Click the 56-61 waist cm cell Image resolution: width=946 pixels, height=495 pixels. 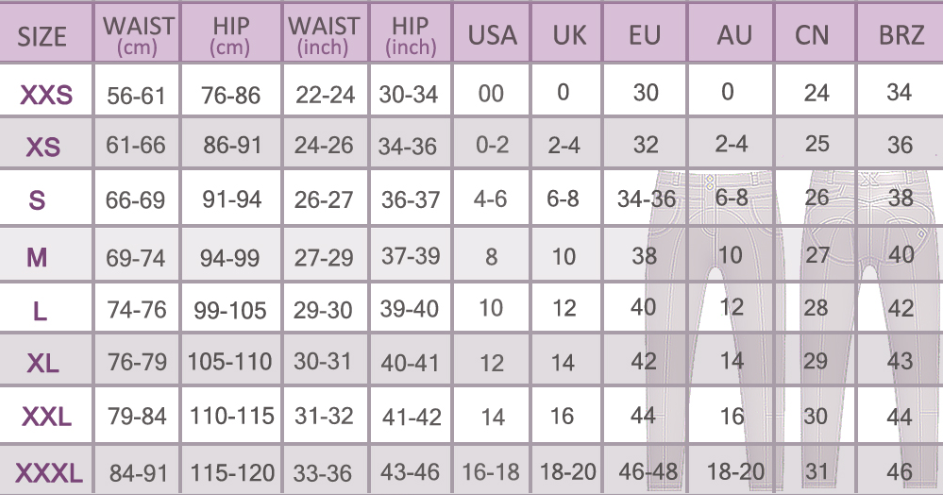pyautogui.click(x=135, y=95)
